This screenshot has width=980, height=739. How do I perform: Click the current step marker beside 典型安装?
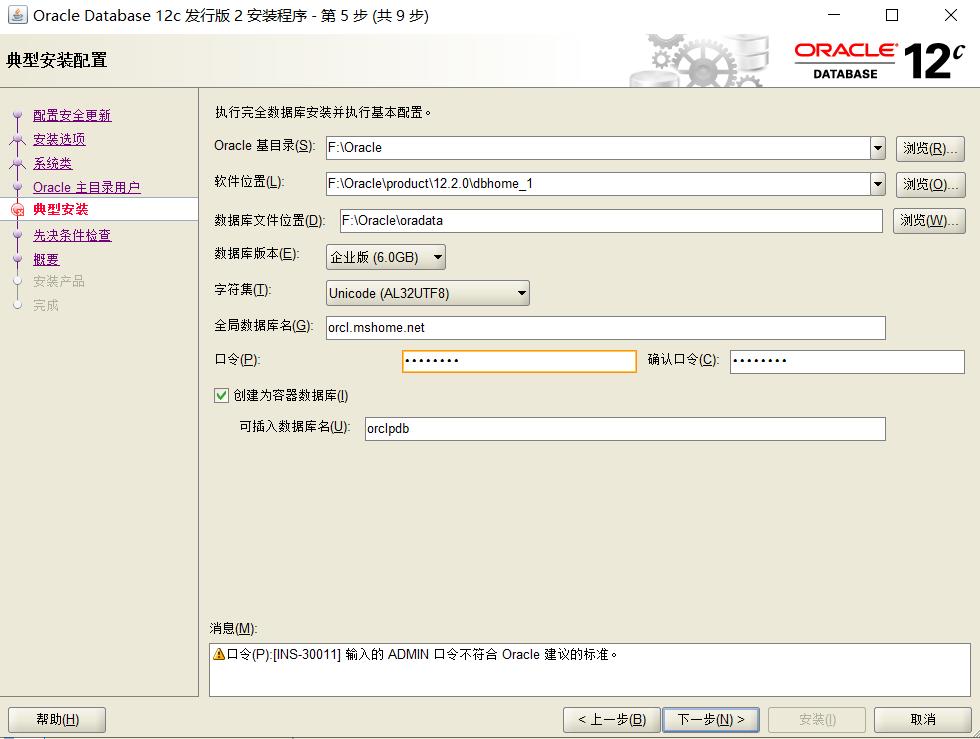click(18, 210)
